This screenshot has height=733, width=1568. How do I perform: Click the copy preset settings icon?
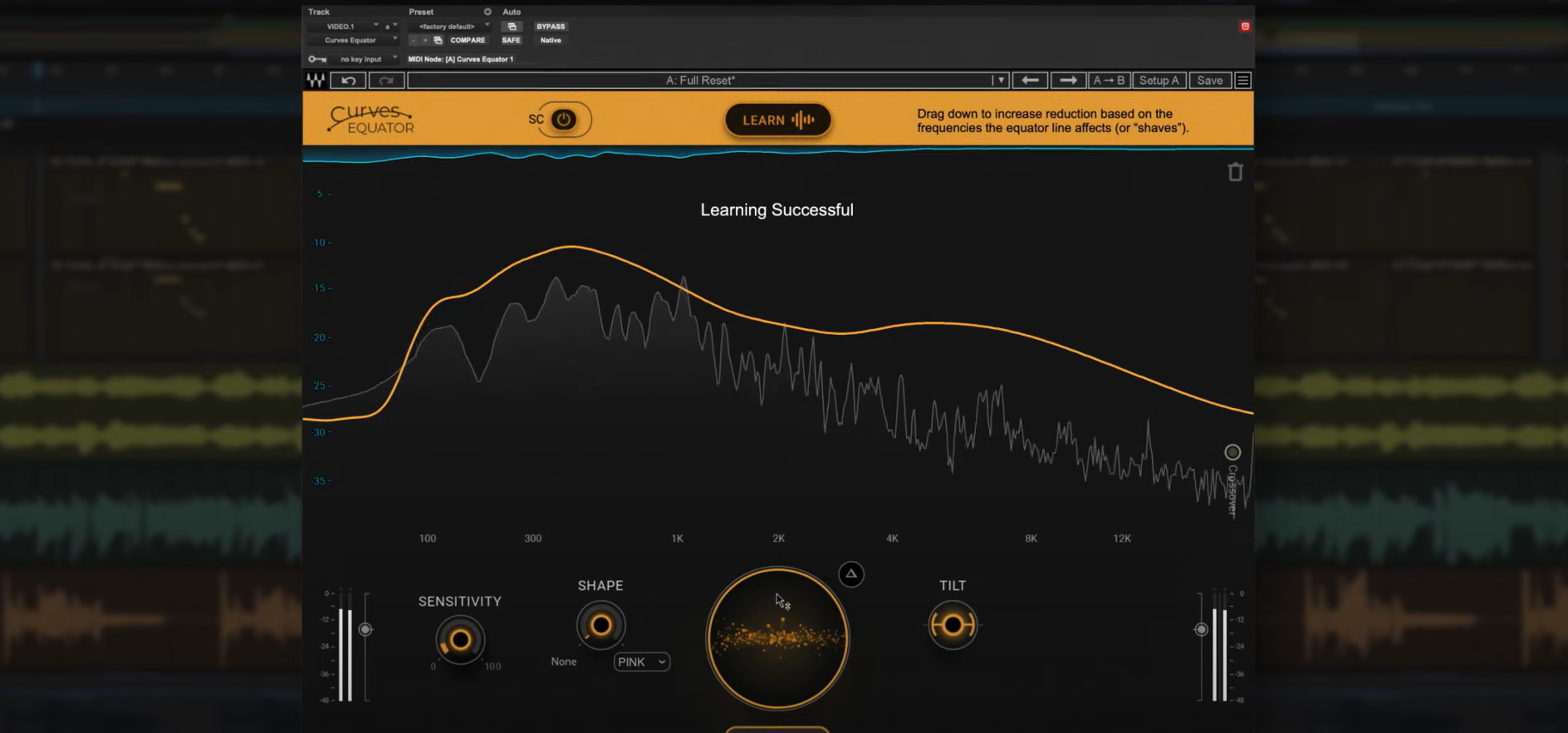click(438, 40)
